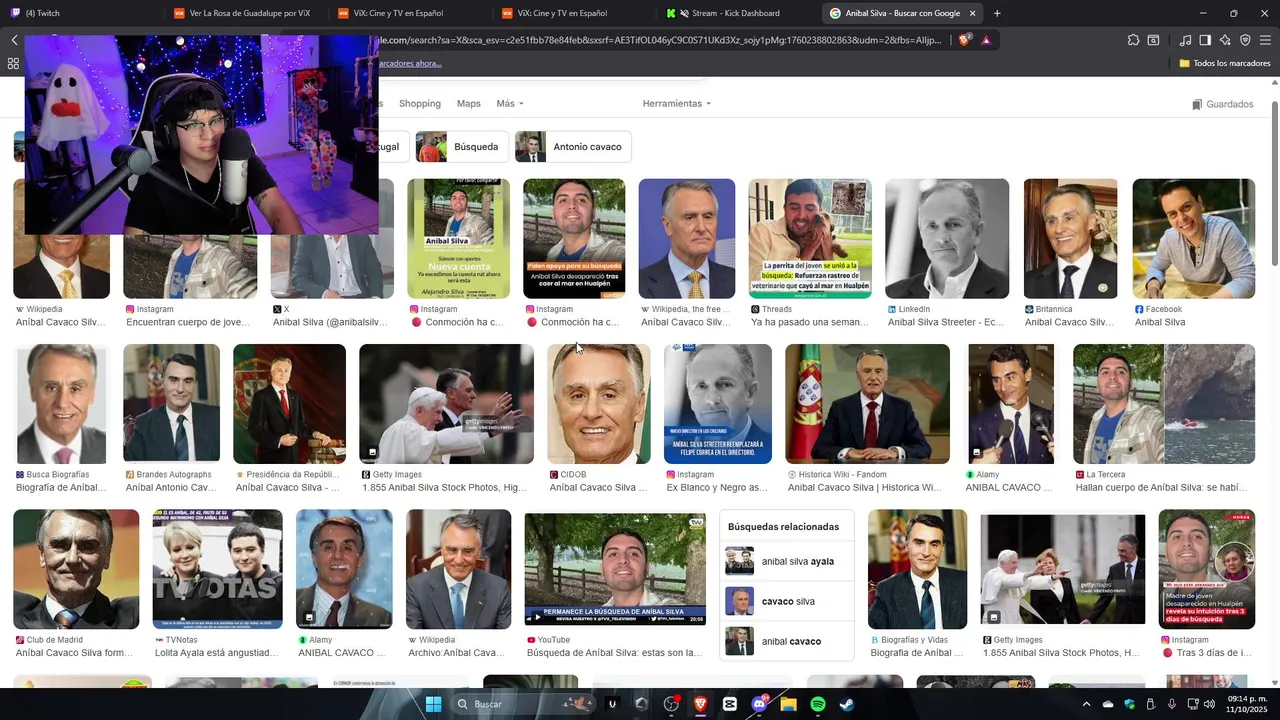Open the Brave Shields icon
This screenshot has width=1280, height=720.
[964, 40]
